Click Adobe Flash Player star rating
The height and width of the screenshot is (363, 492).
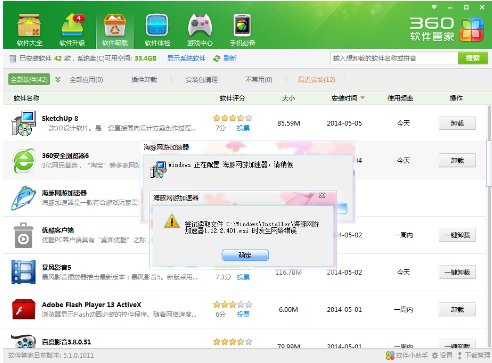click(x=232, y=304)
